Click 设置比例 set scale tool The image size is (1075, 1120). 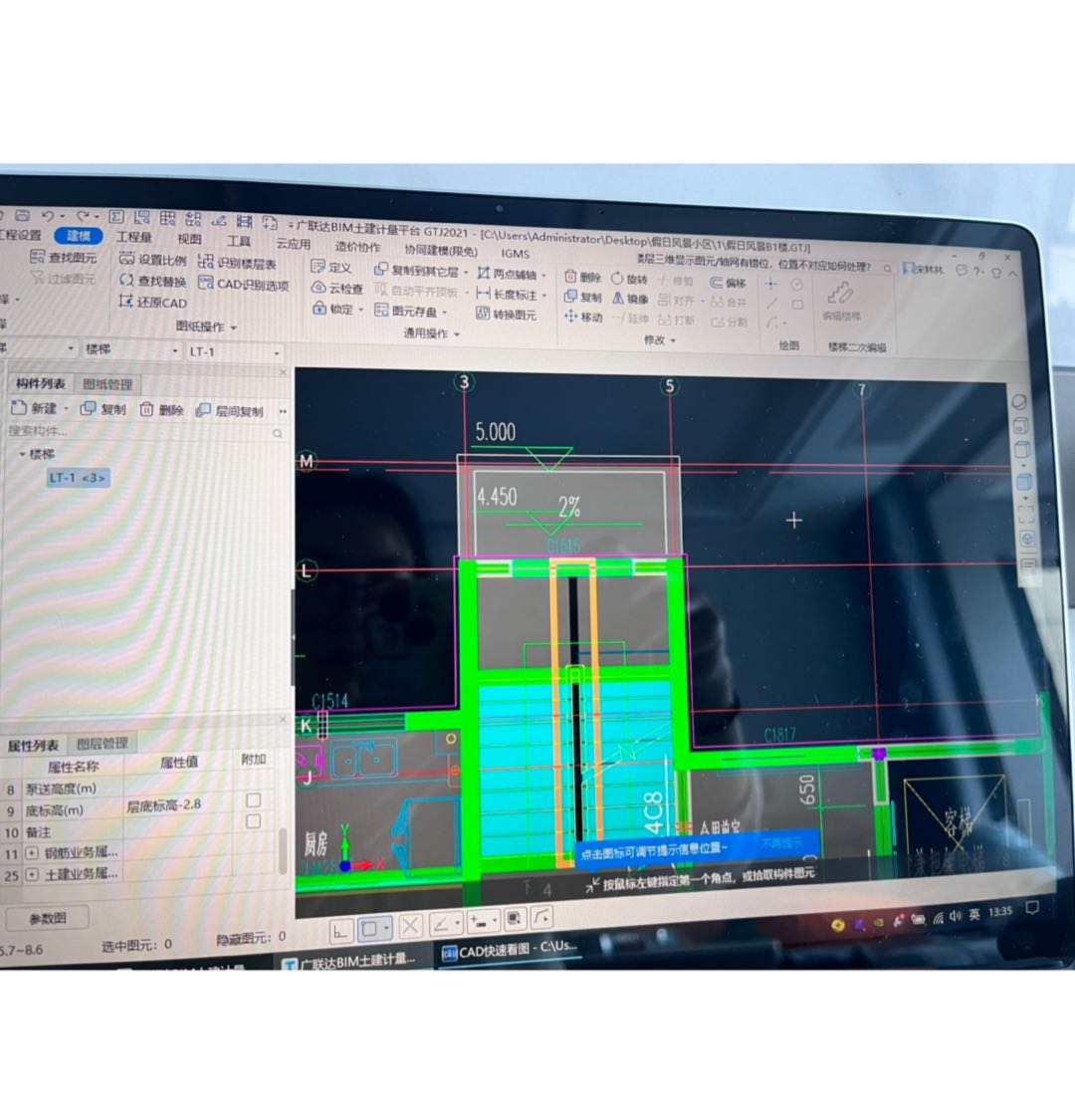[153, 259]
